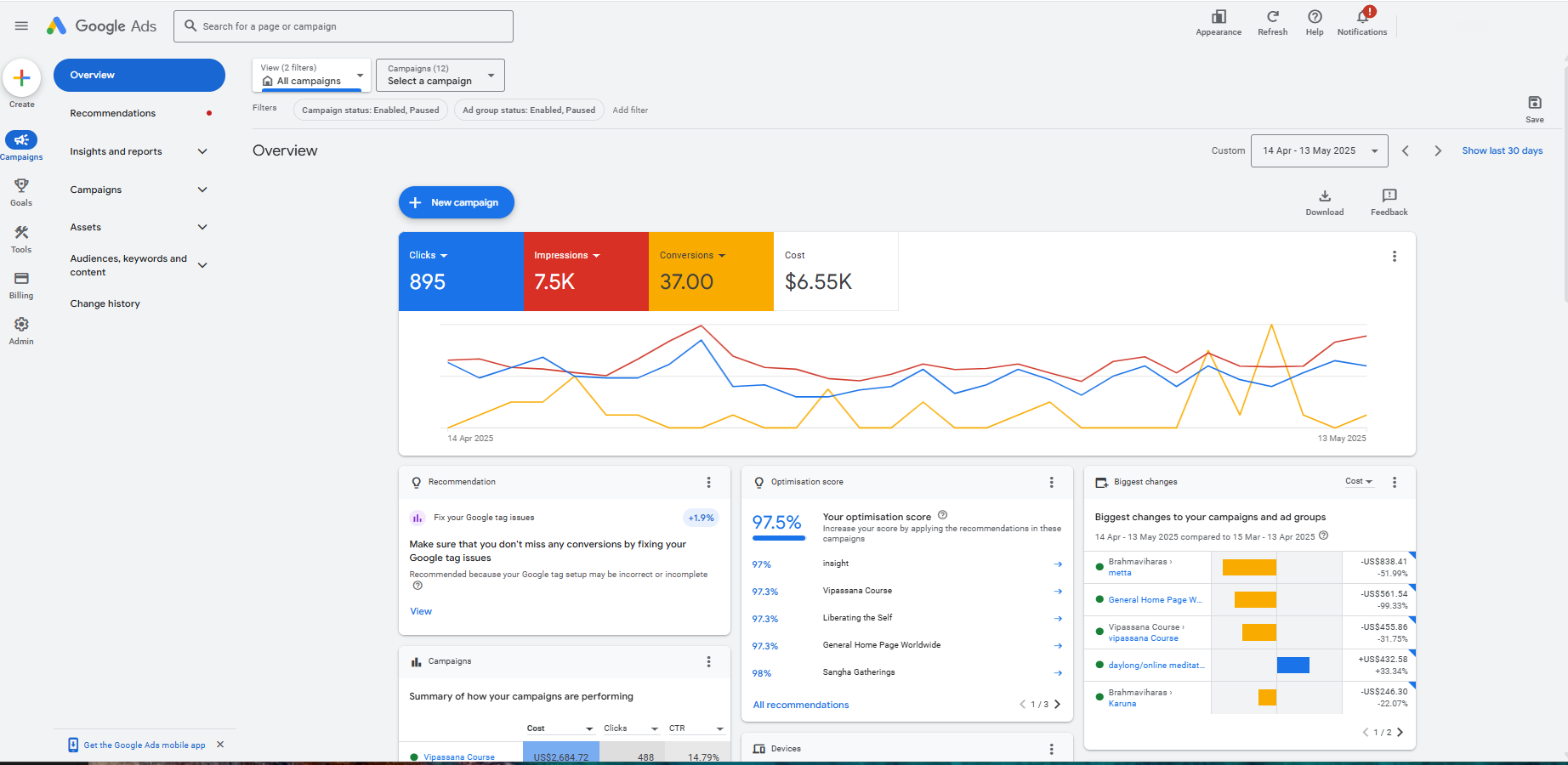1568x765 pixels.
Task: Select the Overview menu item
Action: pos(139,75)
